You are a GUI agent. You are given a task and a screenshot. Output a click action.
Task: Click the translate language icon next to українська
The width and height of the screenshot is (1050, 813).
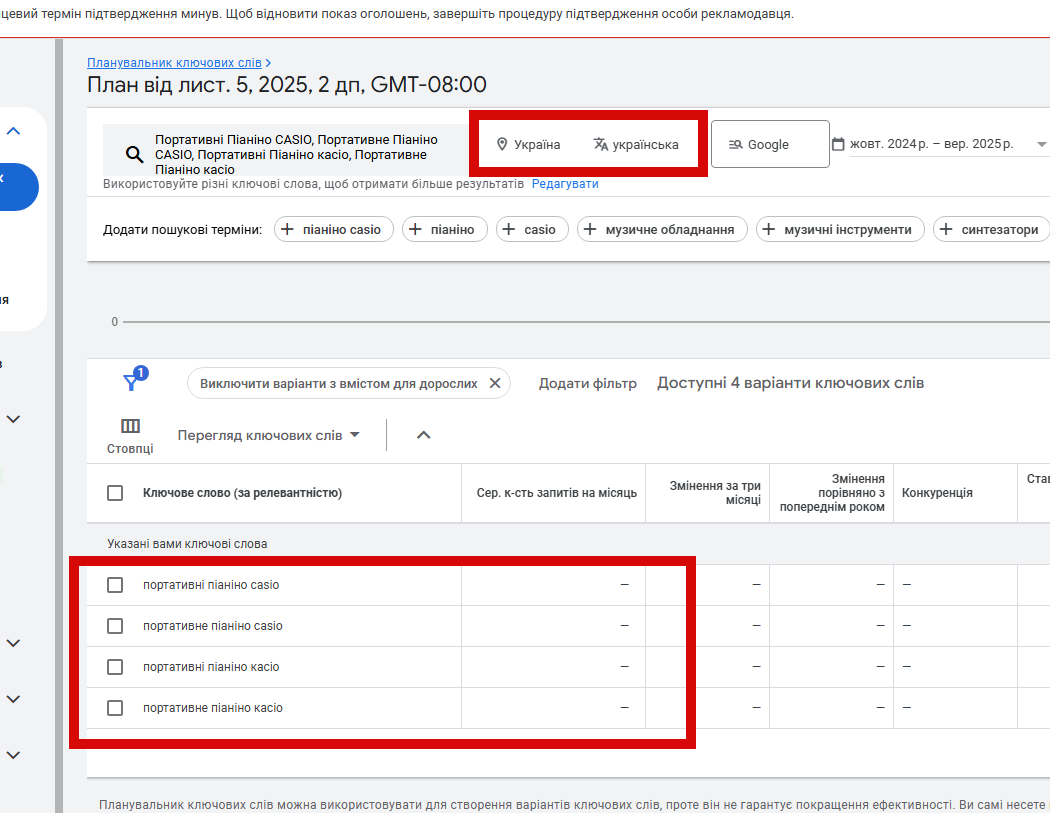tap(601, 144)
